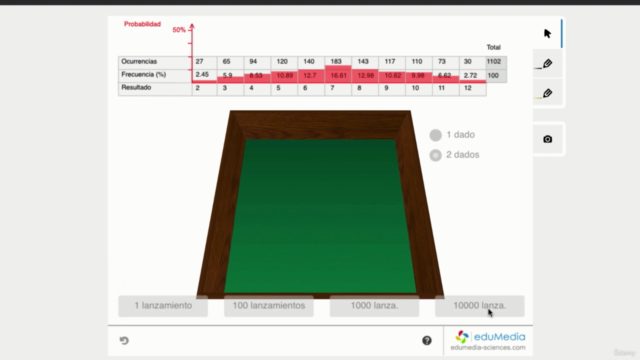Image resolution: width=640 pixels, height=360 pixels.
Task: Click the 10000 lanza. button
Action: pyautogui.click(x=480, y=306)
